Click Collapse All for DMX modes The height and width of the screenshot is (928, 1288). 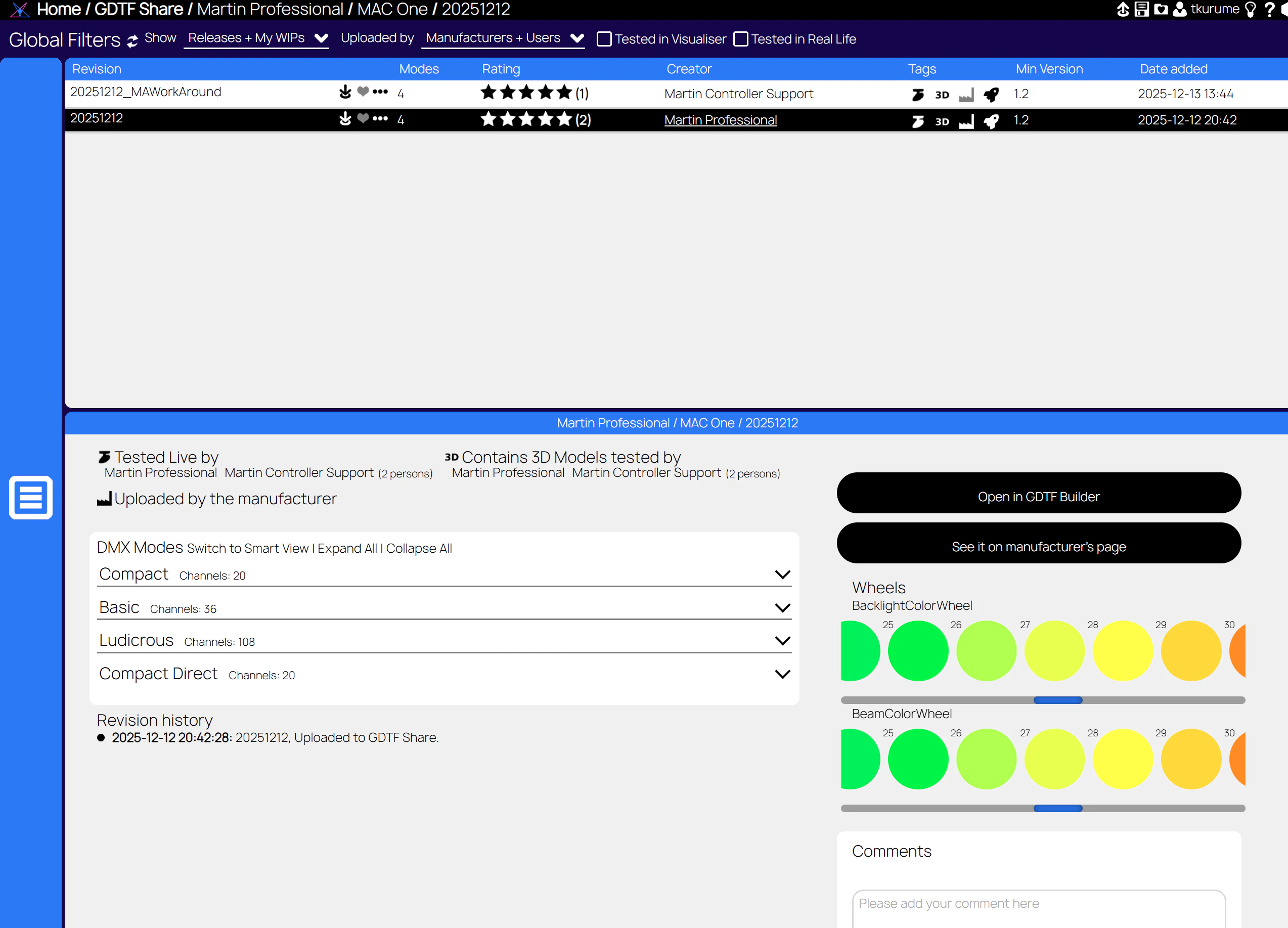tap(419, 549)
